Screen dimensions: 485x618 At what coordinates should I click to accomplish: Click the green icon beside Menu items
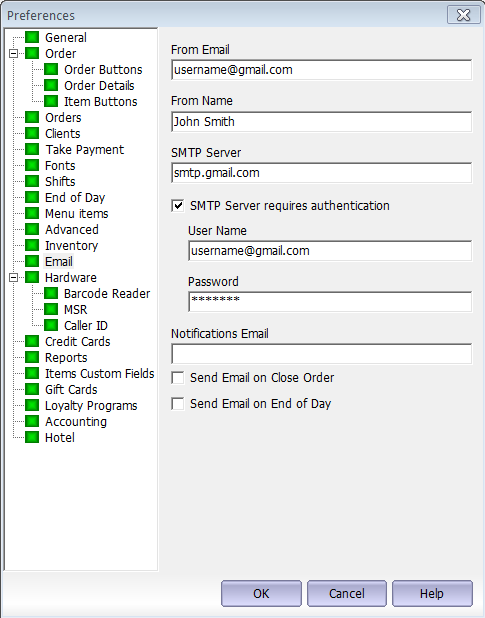pos(32,213)
